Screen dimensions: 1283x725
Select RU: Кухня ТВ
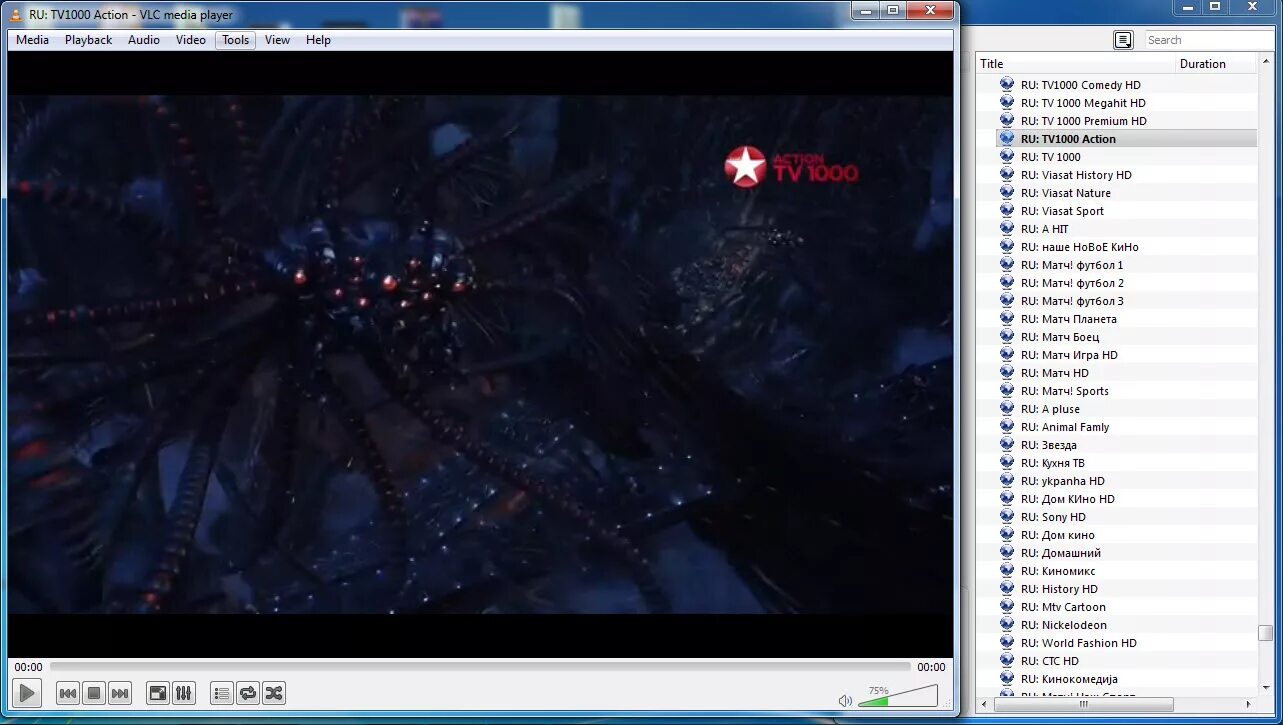(x=1052, y=463)
